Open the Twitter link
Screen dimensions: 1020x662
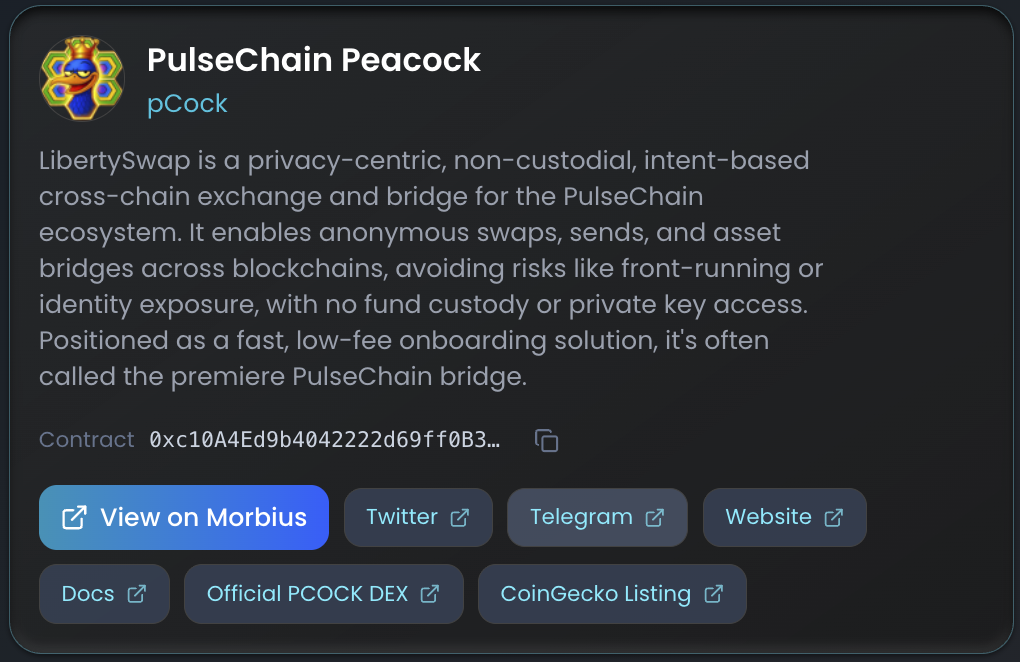point(402,517)
